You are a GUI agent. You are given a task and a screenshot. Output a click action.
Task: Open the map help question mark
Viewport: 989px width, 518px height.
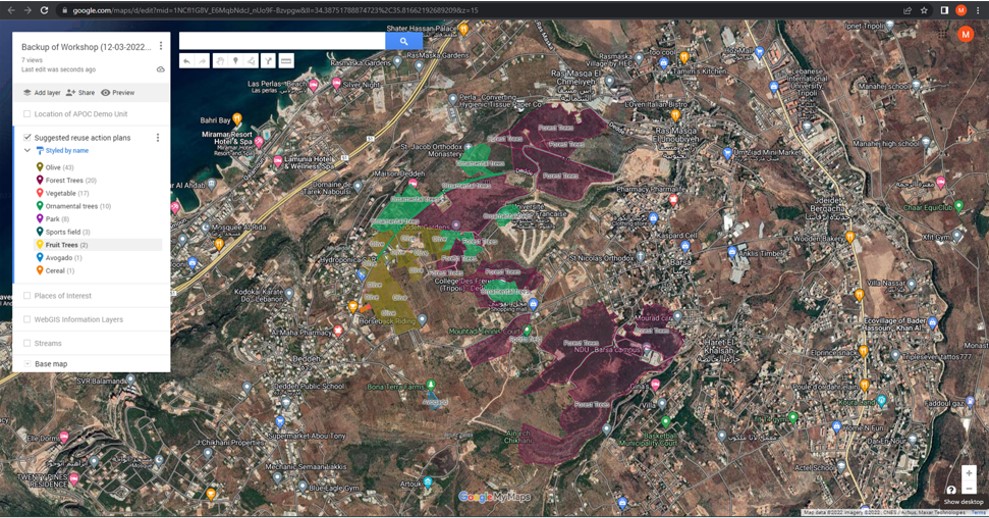click(x=950, y=490)
